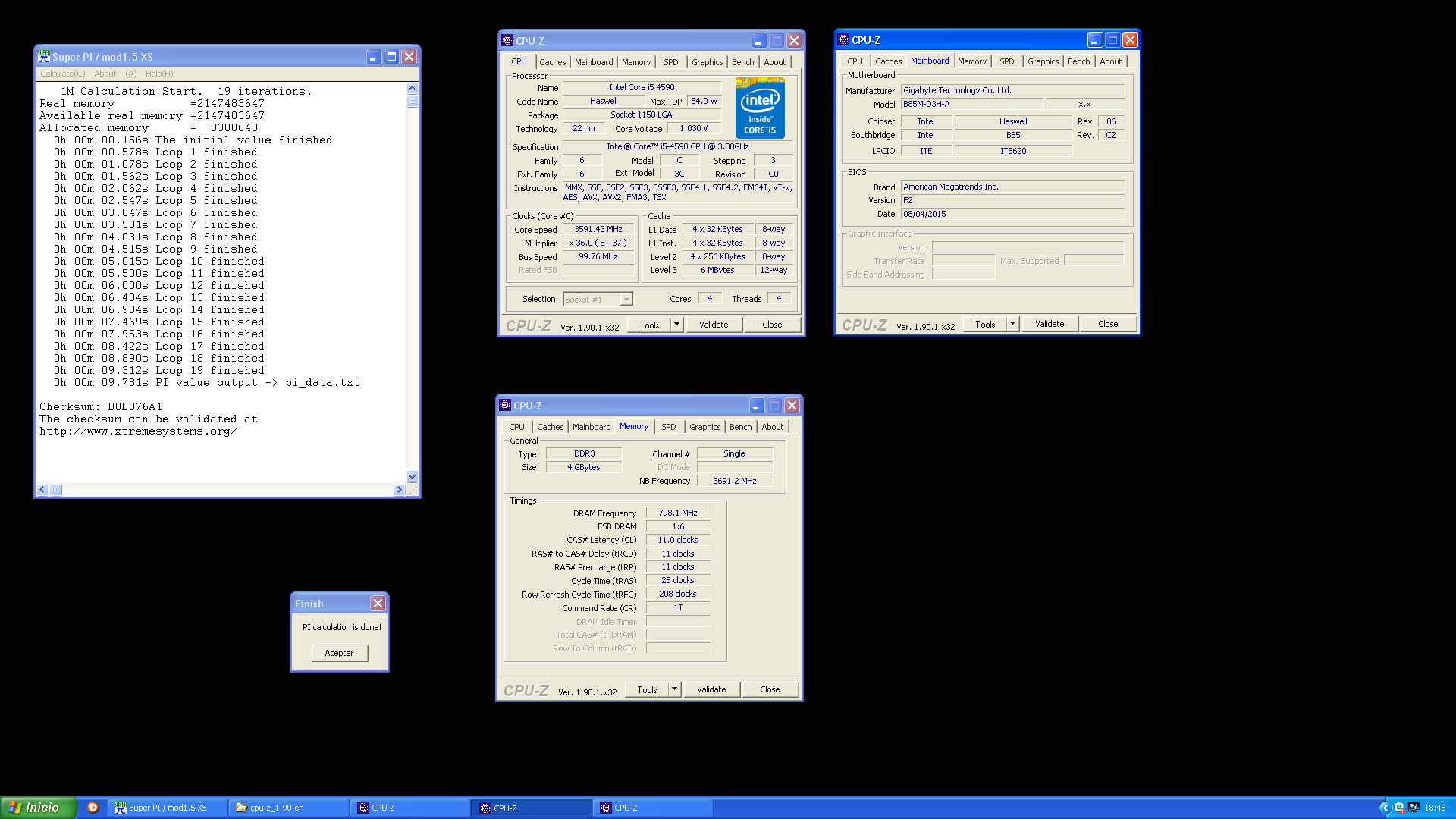The image size is (1456, 819).
Task: Open About...(A) menu in Super PI
Action: point(115,74)
